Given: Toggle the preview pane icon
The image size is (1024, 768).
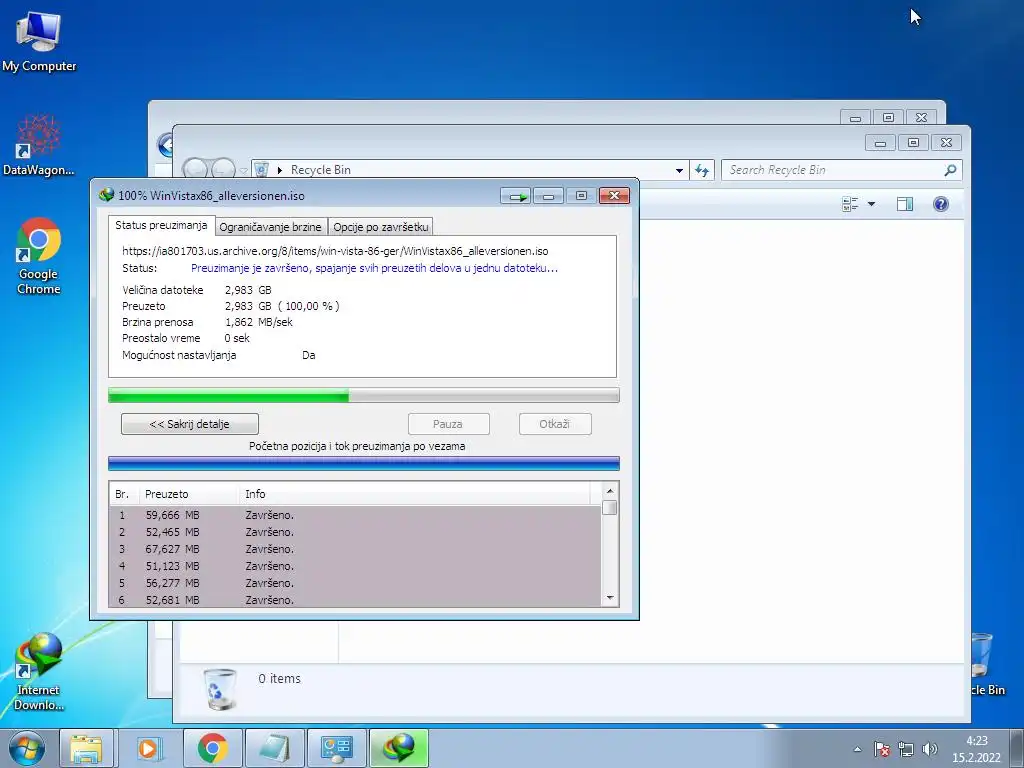Looking at the screenshot, I should click(x=904, y=204).
